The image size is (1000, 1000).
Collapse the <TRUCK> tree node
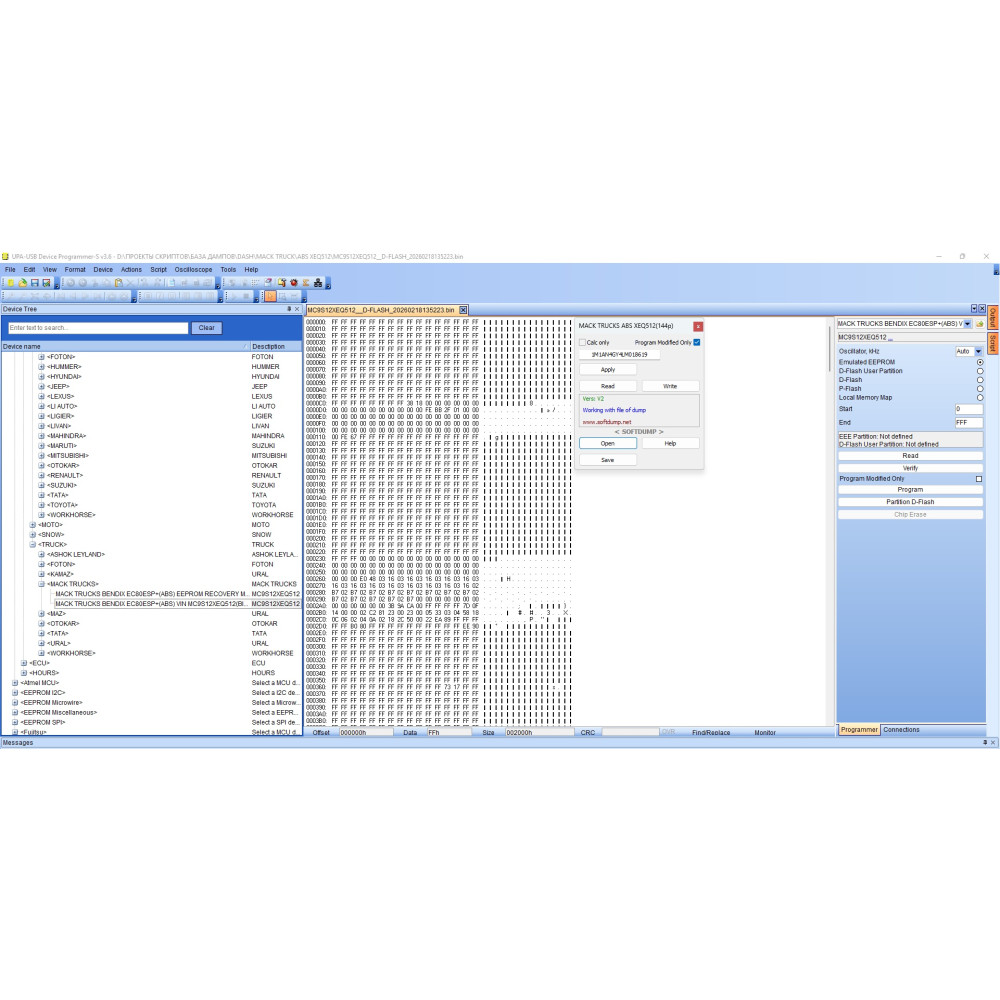[33, 545]
